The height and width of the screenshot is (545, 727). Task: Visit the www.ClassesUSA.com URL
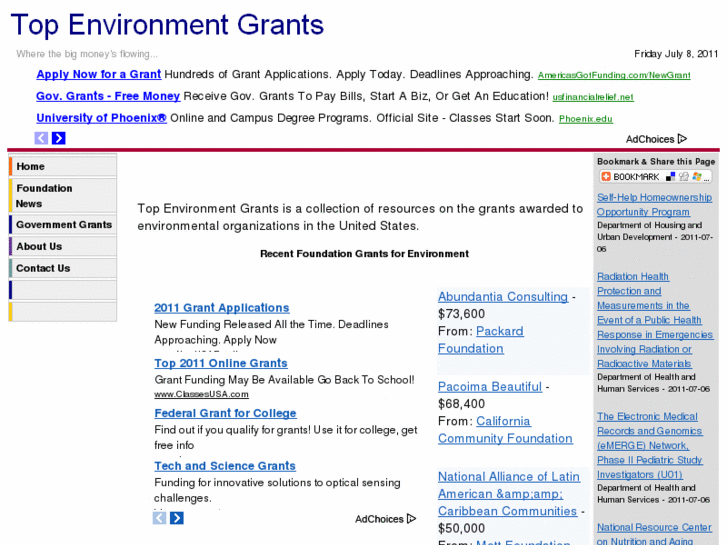201,394
